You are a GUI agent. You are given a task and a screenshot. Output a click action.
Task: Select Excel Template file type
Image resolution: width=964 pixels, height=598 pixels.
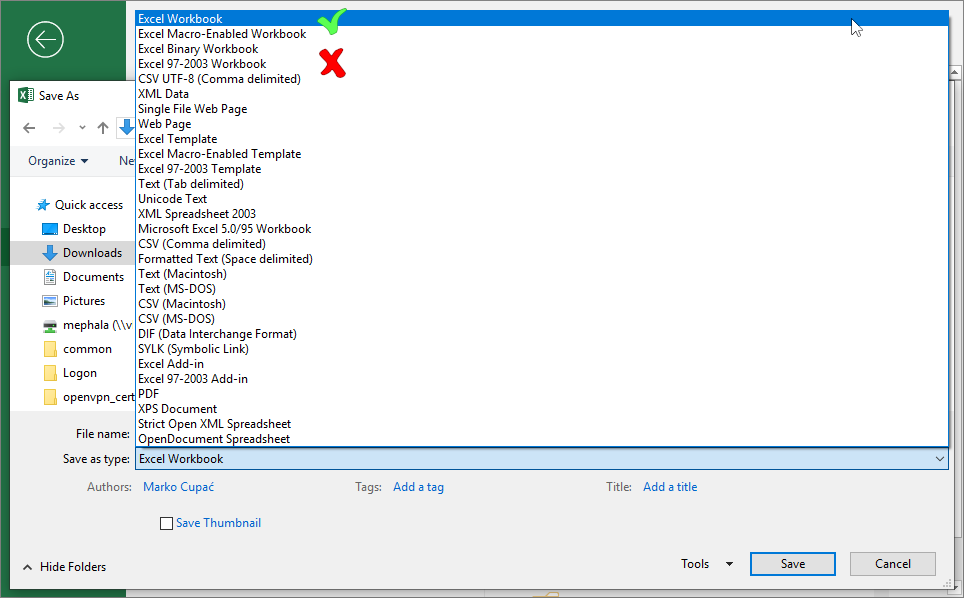(542, 139)
